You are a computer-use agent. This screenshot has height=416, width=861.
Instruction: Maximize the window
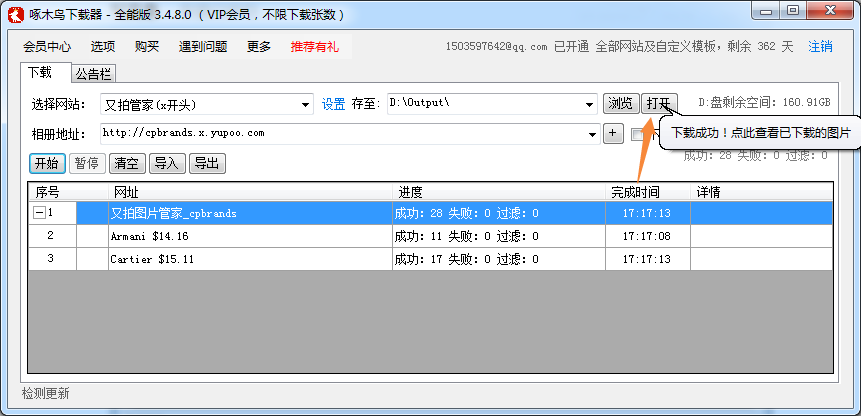[x=793, y=12]
